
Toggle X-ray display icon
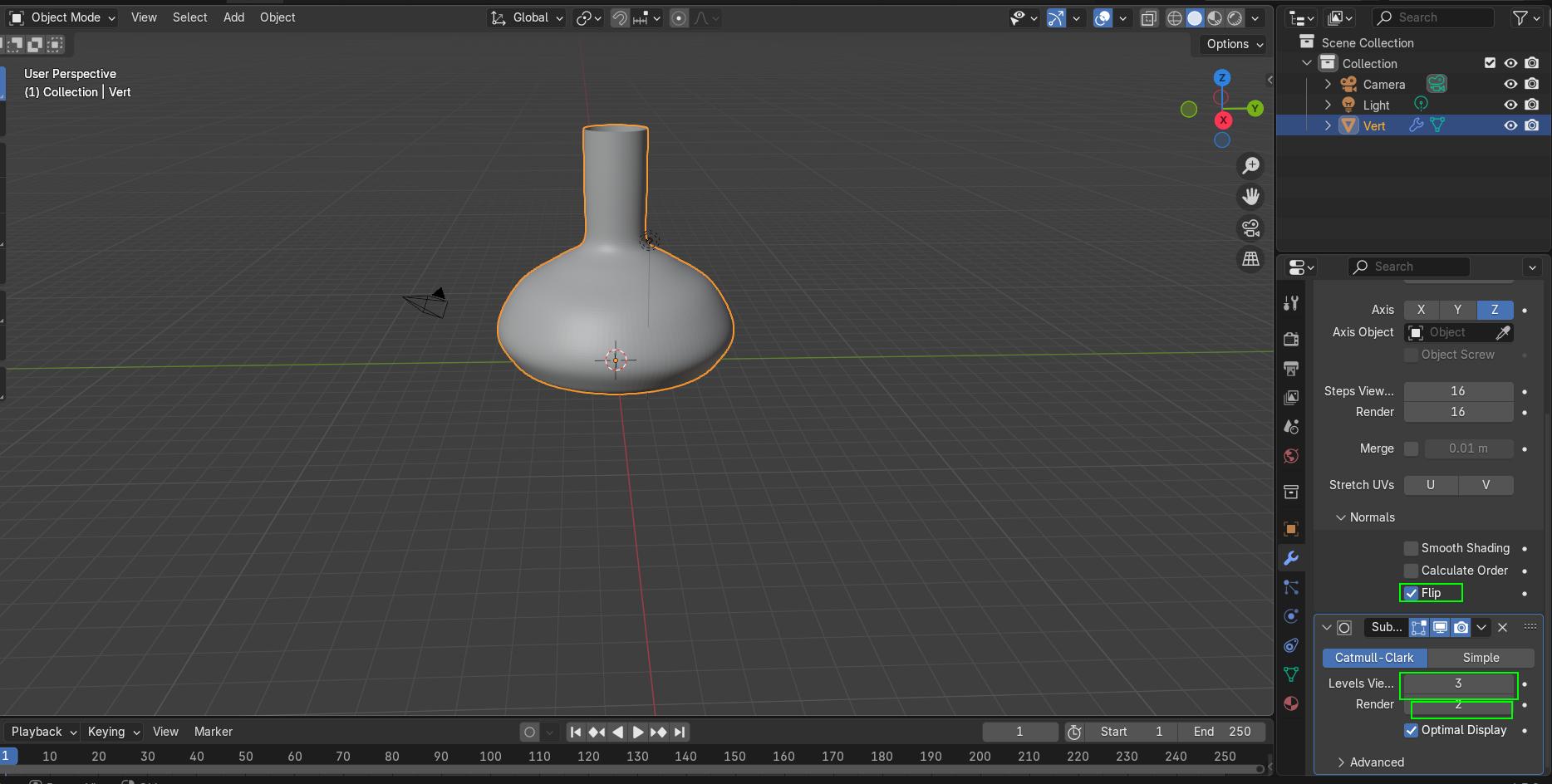pos(1148,17)
